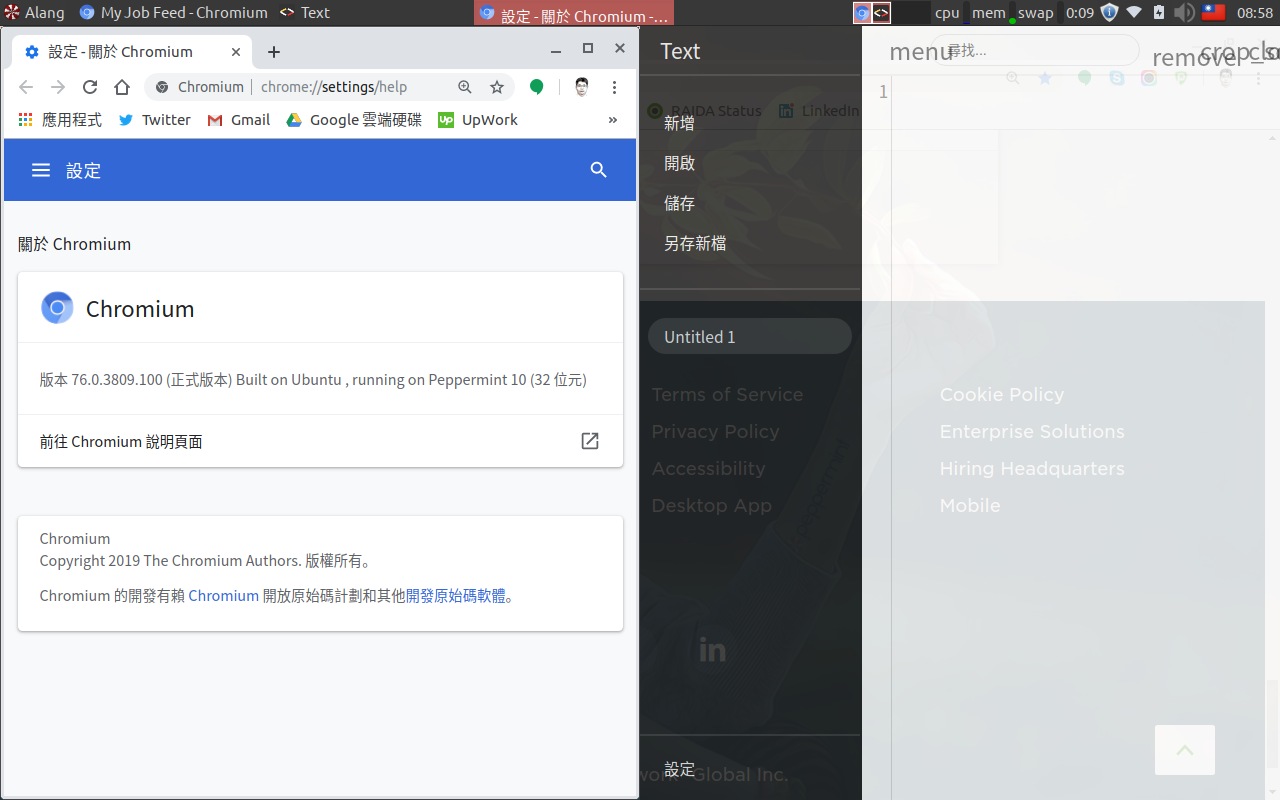Open the Twitter bookmark

coord(154,120)
